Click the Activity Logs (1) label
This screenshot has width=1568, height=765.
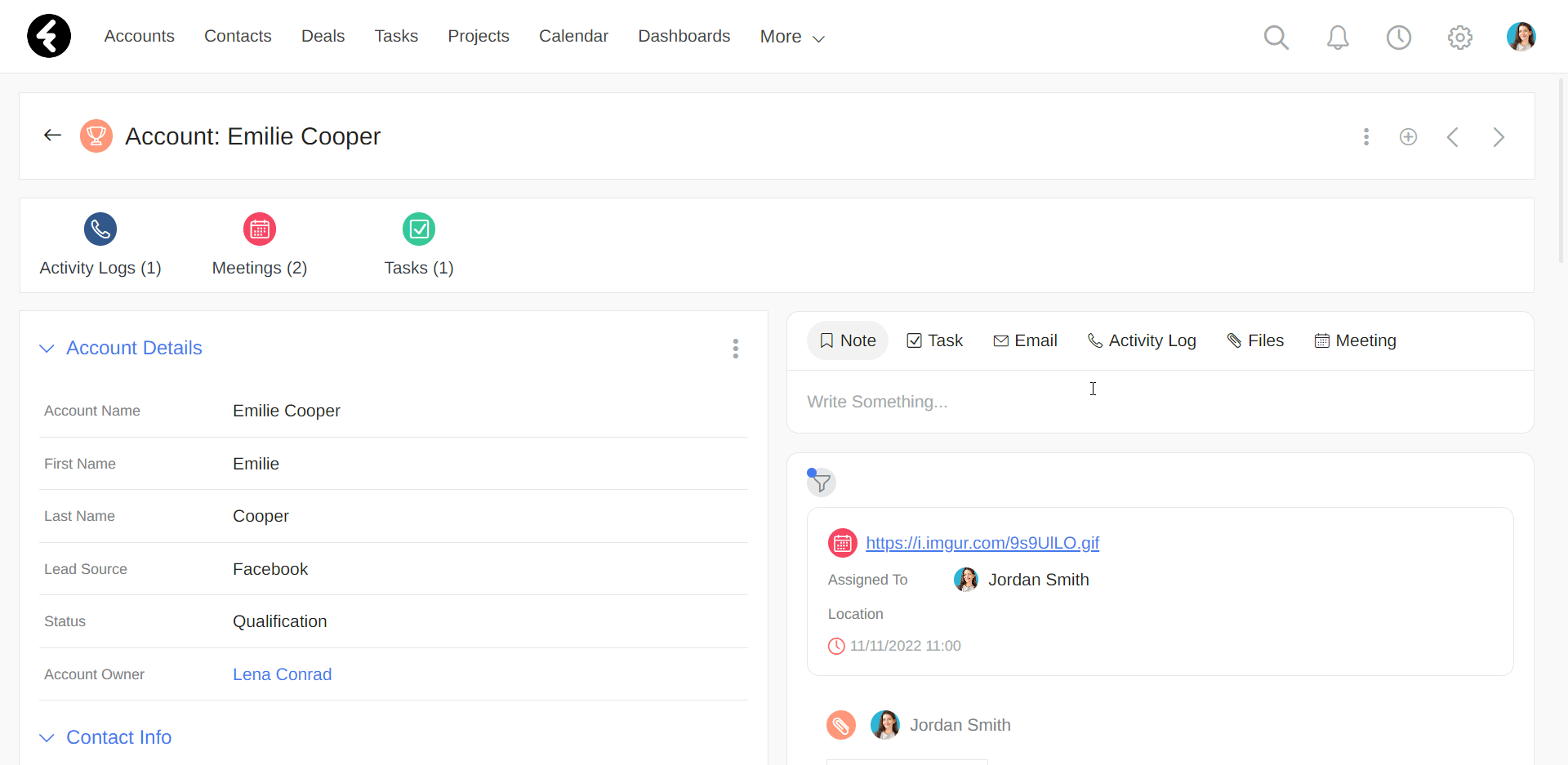click(x=100, y=268)
